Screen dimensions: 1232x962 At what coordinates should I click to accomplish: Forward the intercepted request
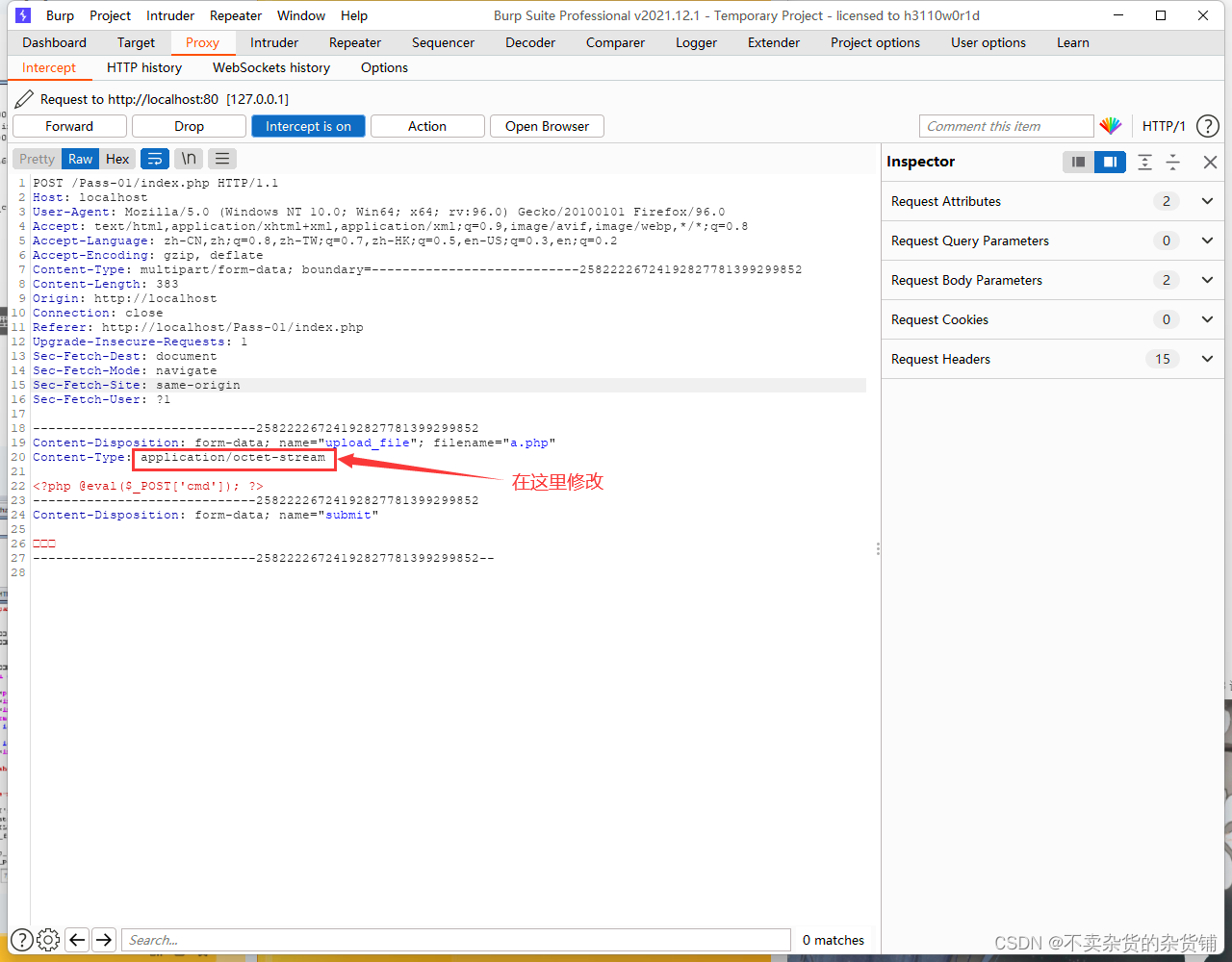click(69, 126)
